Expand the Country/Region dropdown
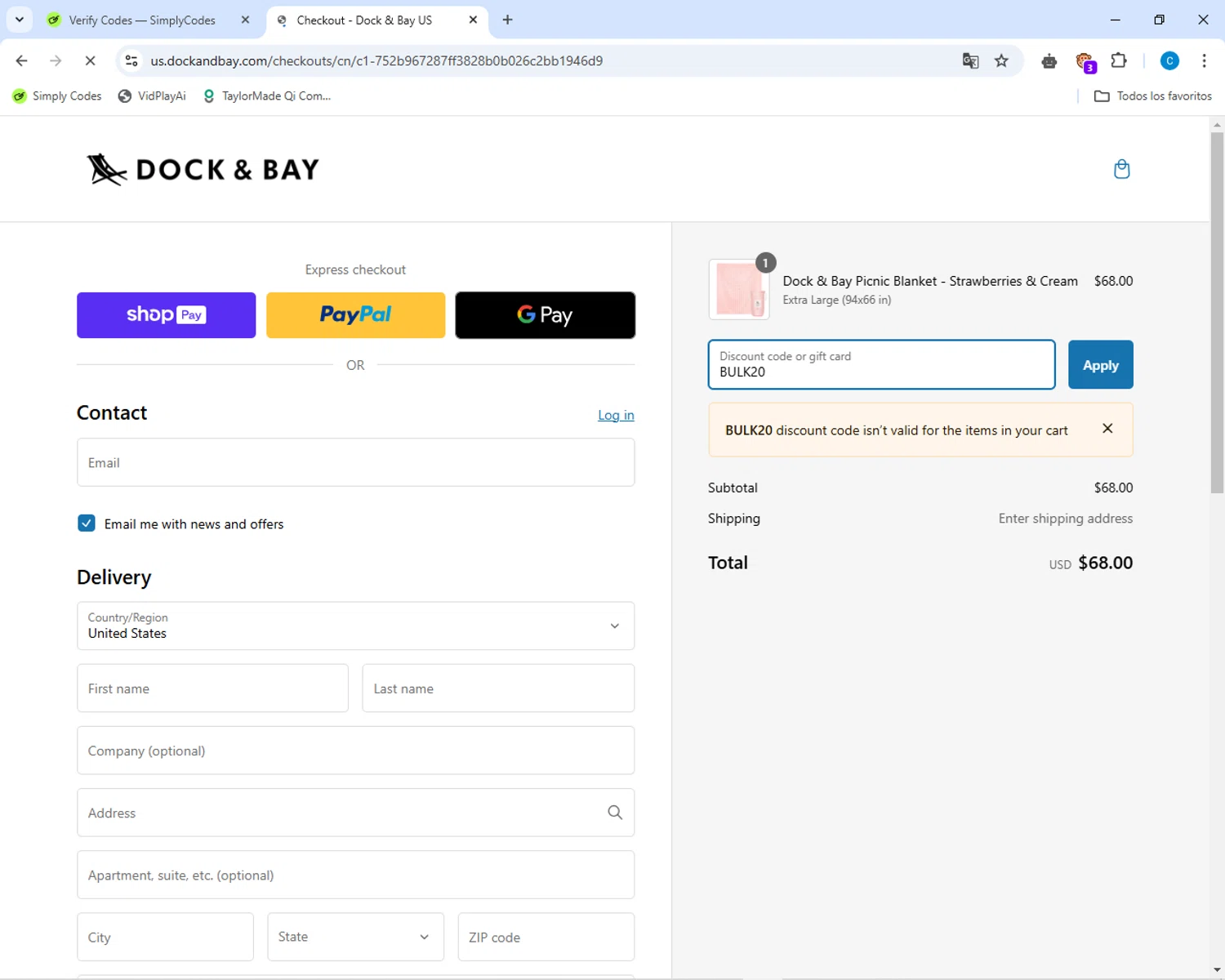Viewport: 1225px width, 980px height. [355, 626]
